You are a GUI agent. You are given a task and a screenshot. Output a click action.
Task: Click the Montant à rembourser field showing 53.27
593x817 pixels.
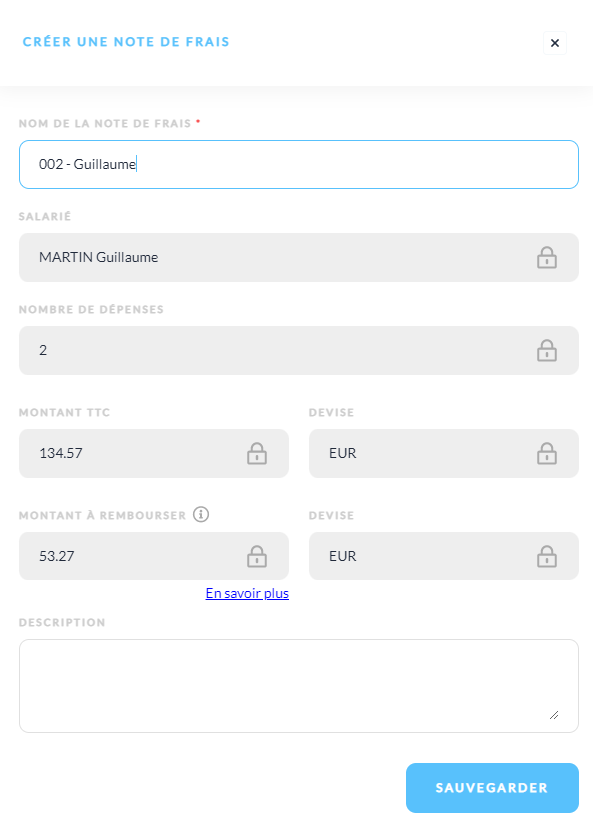pos(154,556)
